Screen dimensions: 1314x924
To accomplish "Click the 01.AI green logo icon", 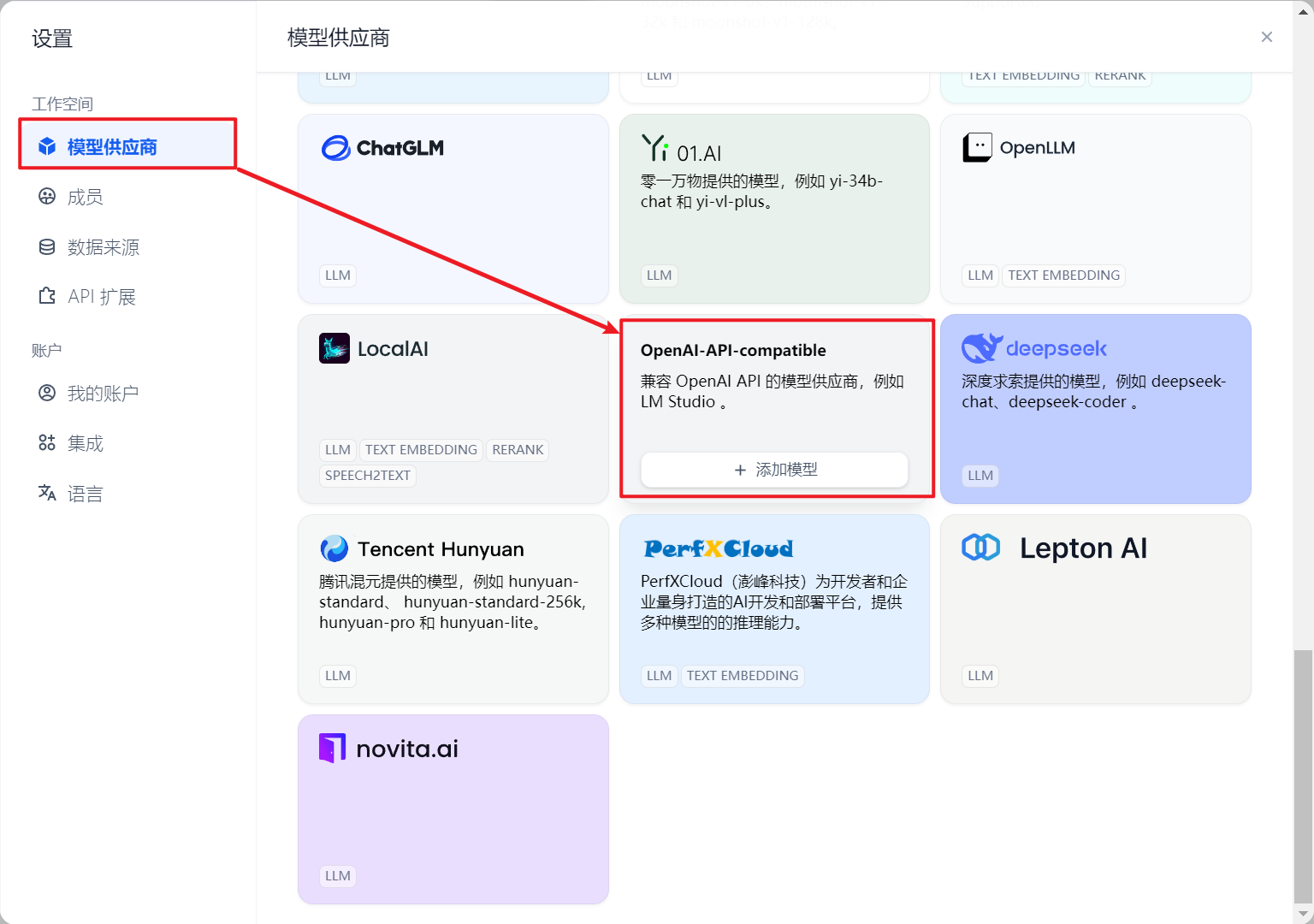I will click(655, 149).
